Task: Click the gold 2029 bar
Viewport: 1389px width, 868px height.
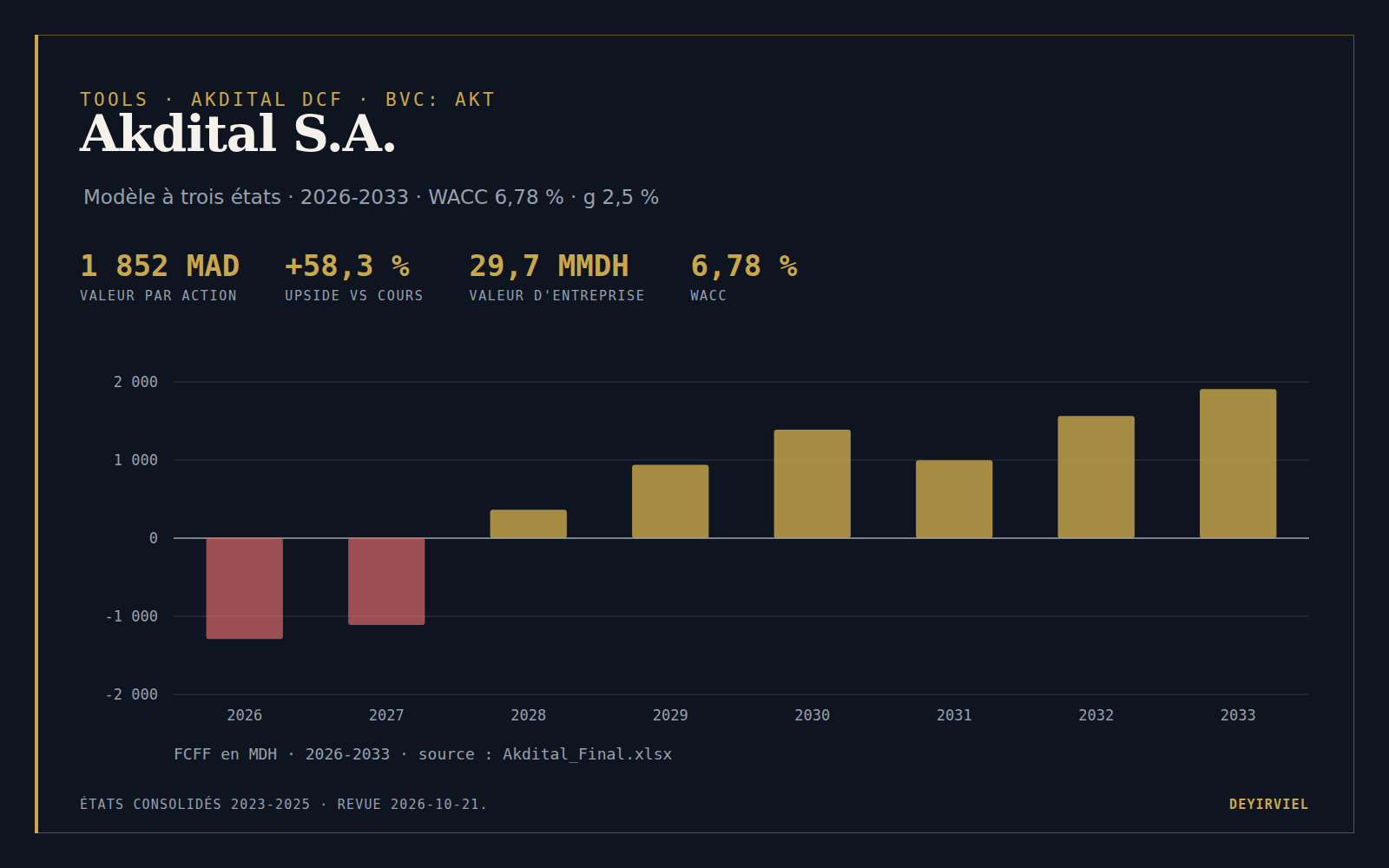Action: pos(670,502)
